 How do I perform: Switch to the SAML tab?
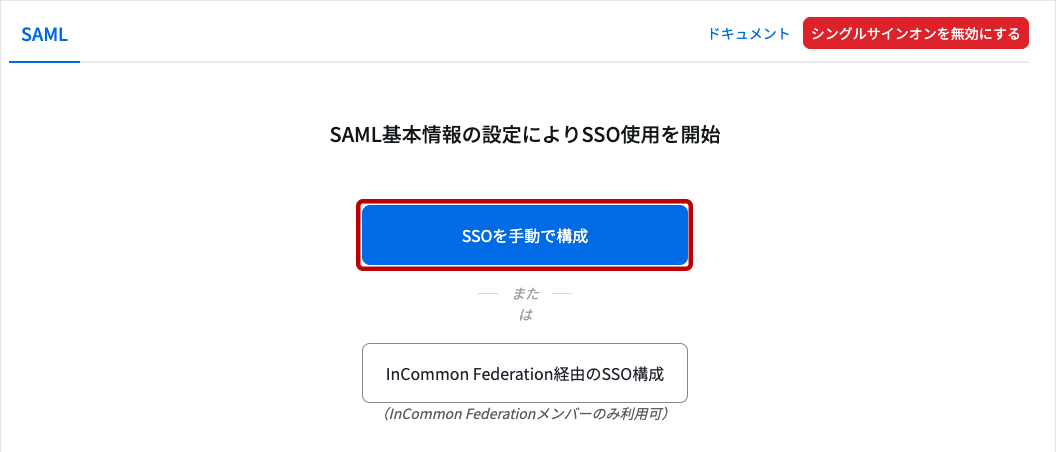tap(44, 34)
